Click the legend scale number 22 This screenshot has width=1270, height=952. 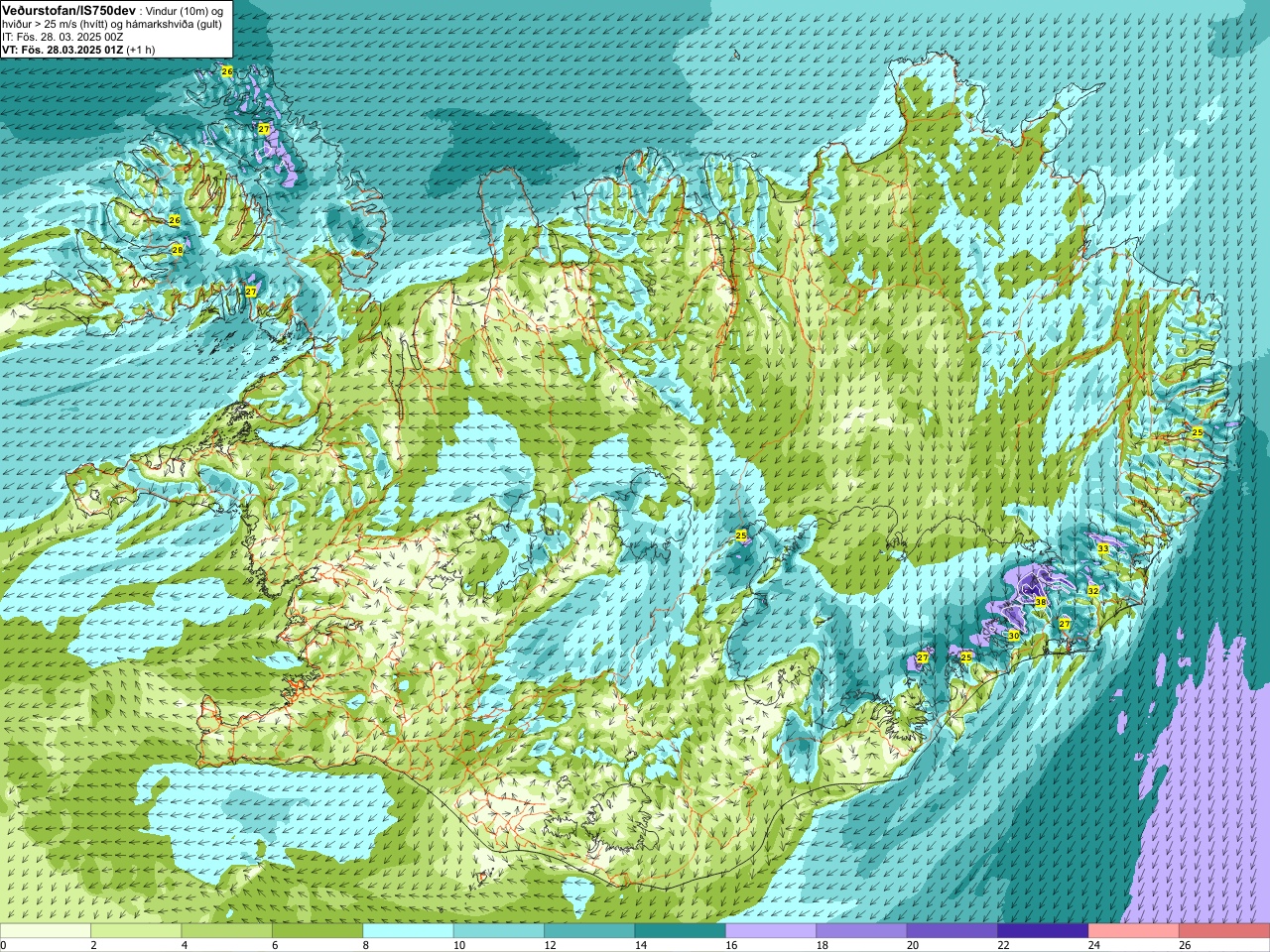[x=1001, y=945]
